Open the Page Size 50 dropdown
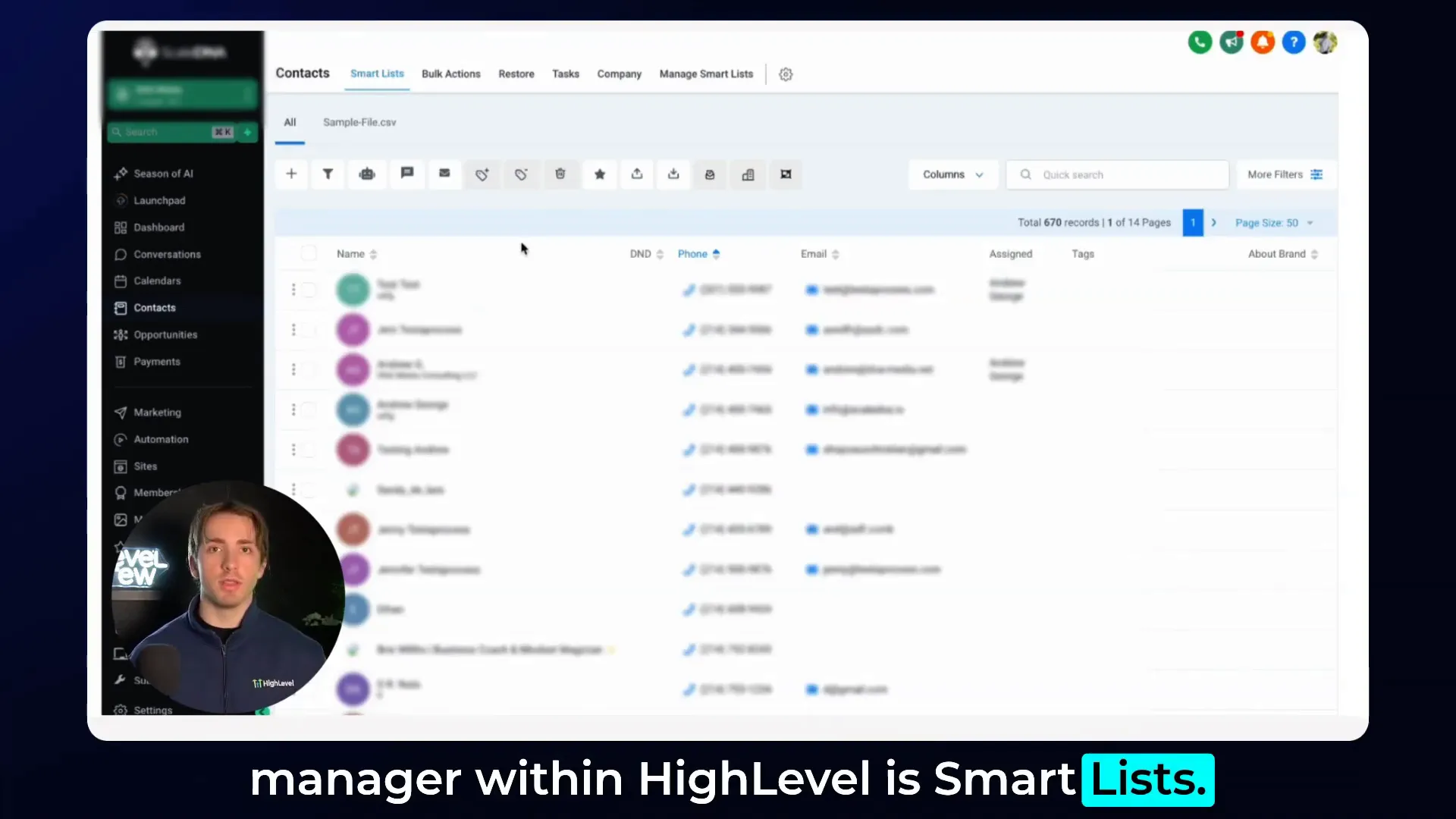 (x=1274, y=223)
